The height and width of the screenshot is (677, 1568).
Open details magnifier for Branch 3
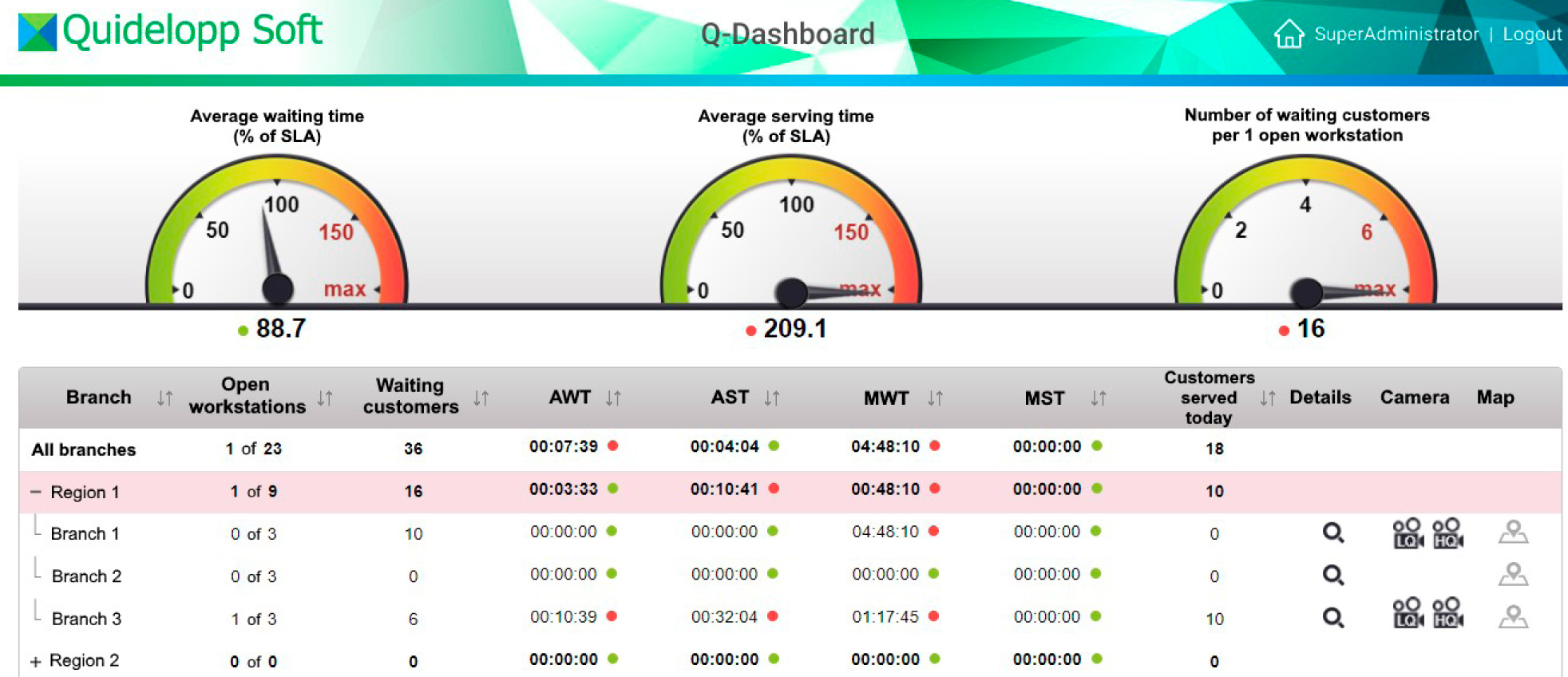pyautogui.click(x=1333, y=618)
